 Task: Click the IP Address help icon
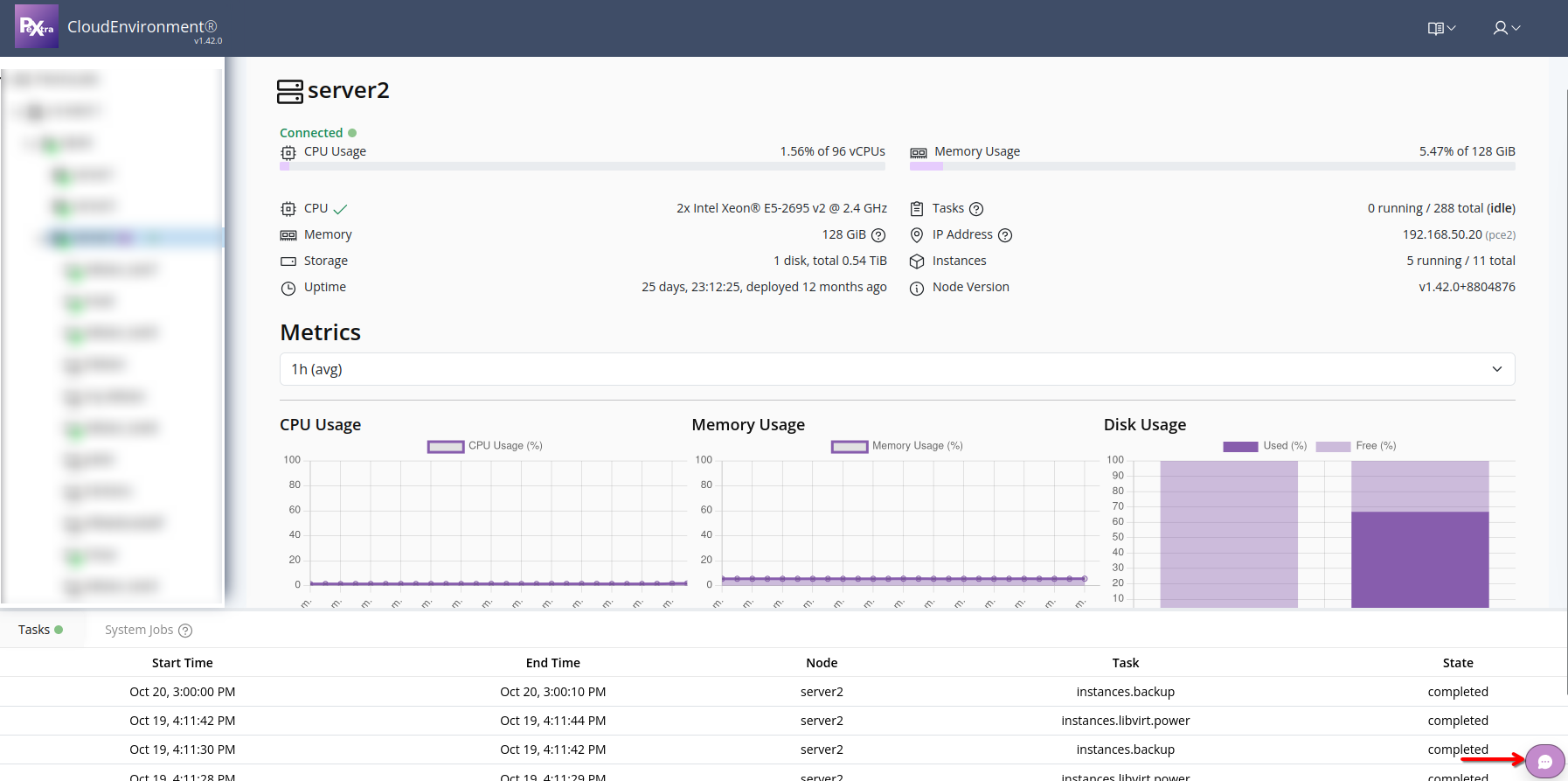(1005, 235)
